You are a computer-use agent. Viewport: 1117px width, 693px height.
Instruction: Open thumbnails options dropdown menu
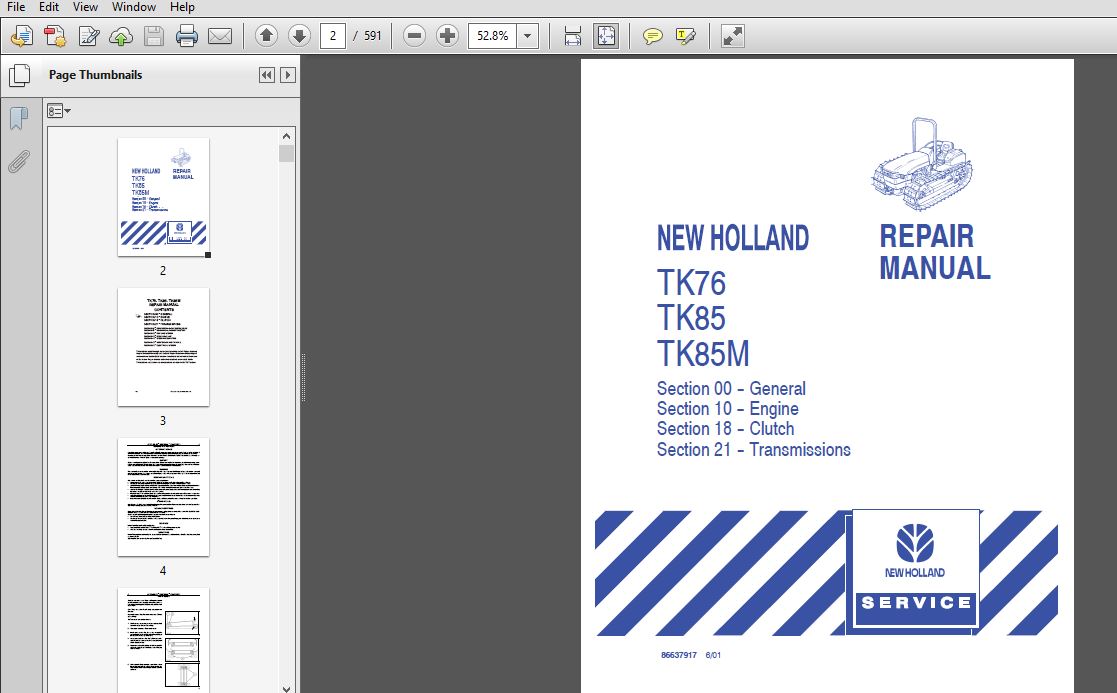tap(58, 111)
